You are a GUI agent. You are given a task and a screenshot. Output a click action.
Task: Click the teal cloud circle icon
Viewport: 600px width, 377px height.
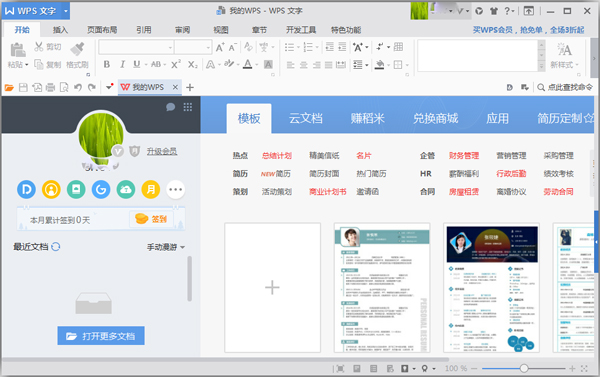(126, 189)
